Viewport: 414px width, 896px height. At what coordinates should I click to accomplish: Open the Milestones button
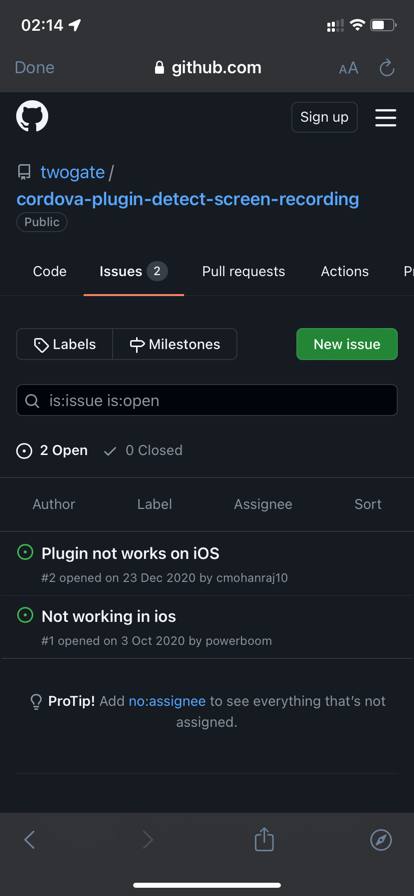pos(175,344)
